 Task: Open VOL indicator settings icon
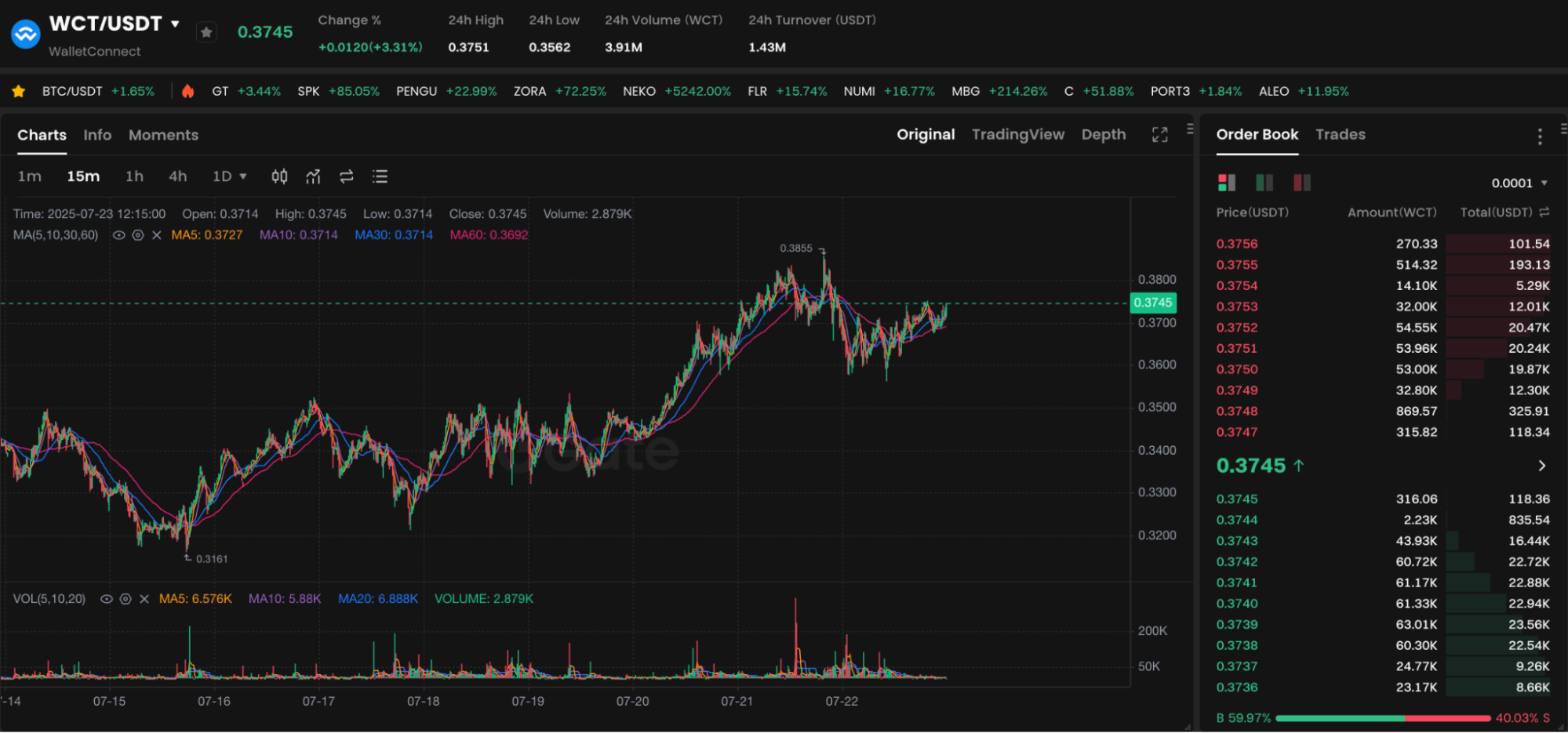[x=126, y=599]
